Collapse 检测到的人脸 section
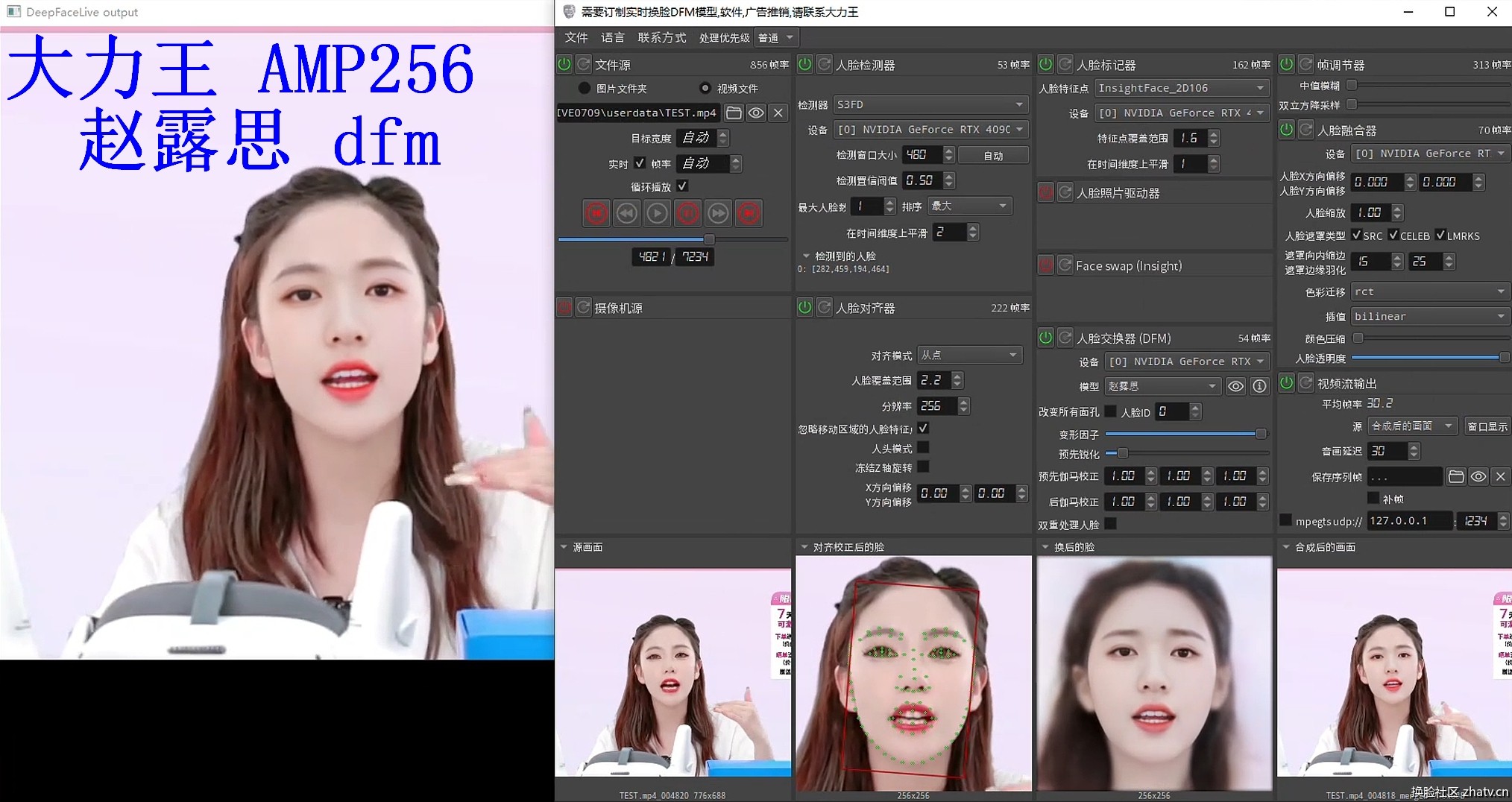1512x802 pixels. click(x=806, y=256)
